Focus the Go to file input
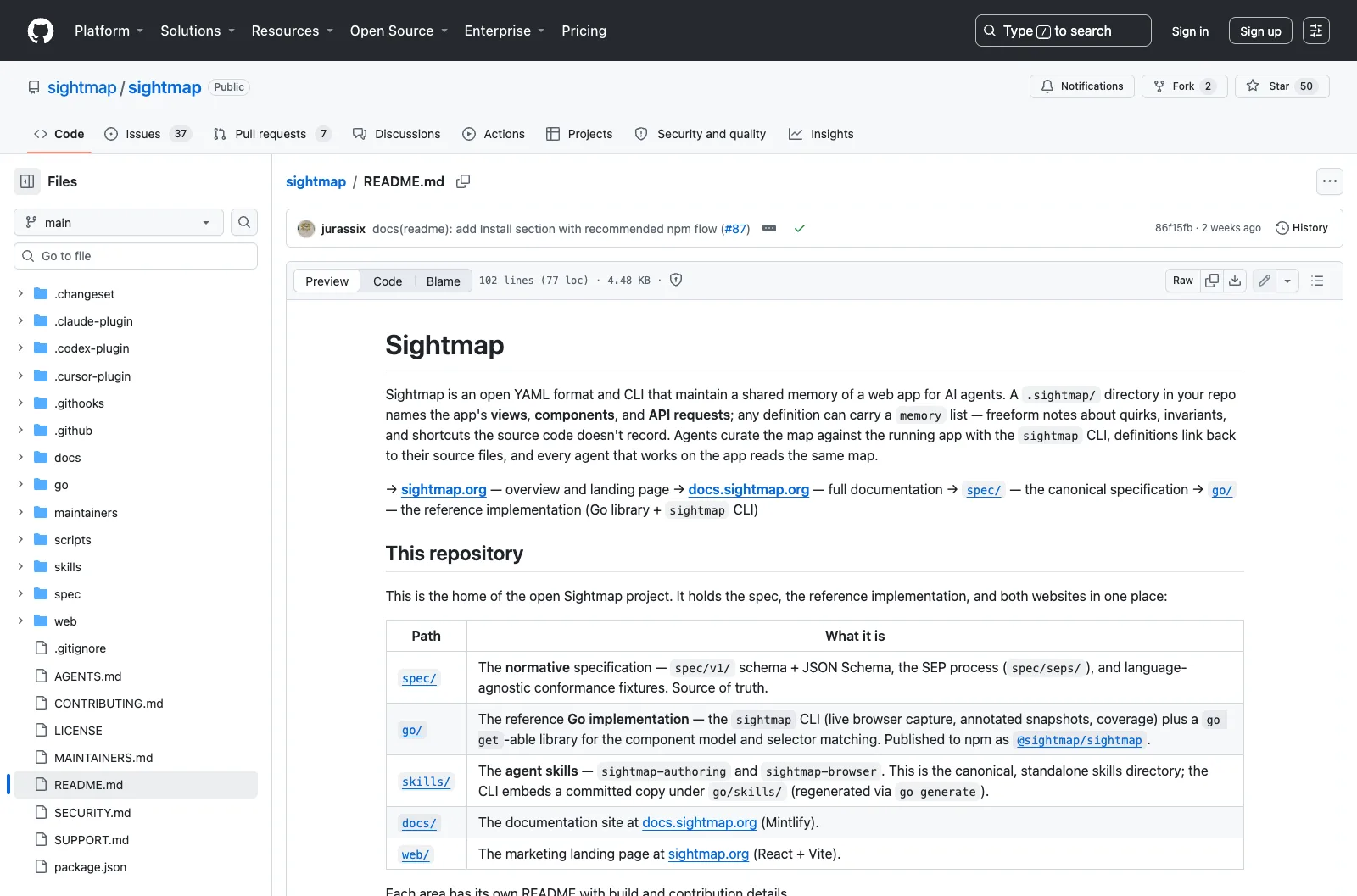 [136, 256]
